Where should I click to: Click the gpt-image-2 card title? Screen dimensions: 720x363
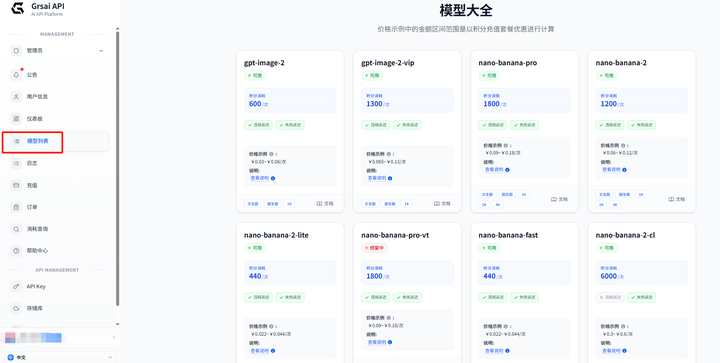pos(264,63)
